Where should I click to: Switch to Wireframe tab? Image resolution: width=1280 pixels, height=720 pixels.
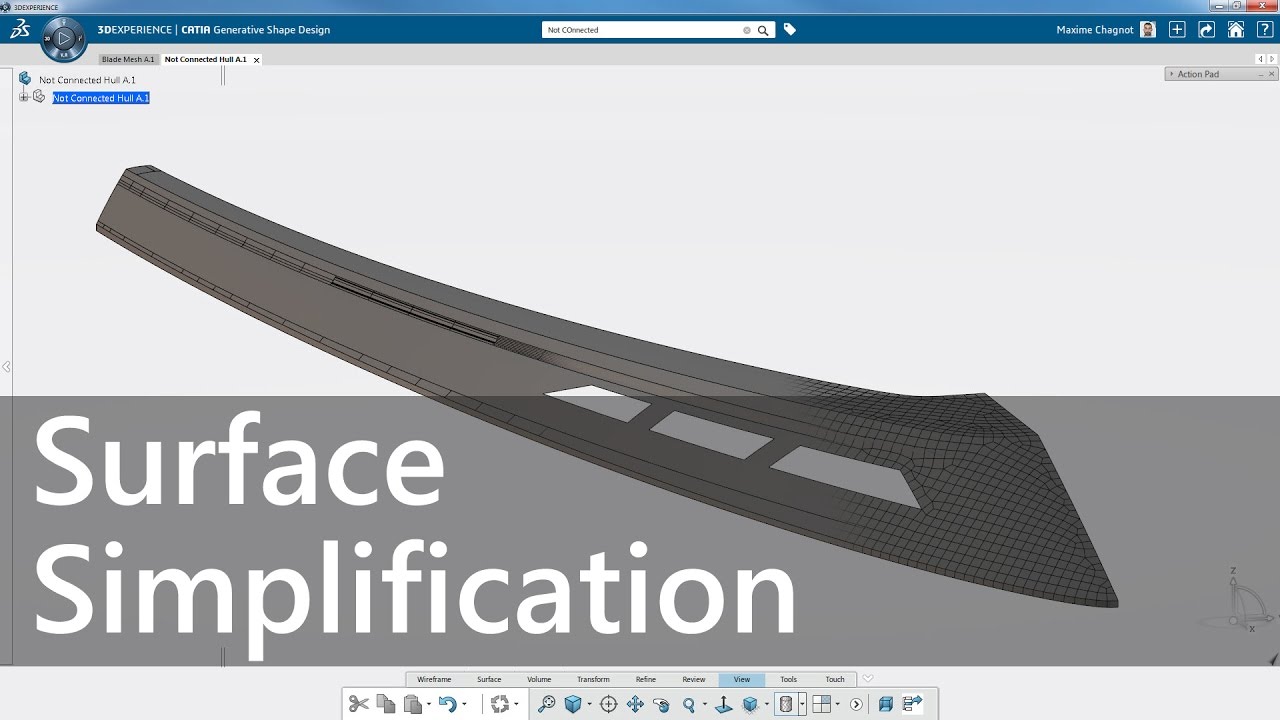pyautogui.click(x=434, y=679)
